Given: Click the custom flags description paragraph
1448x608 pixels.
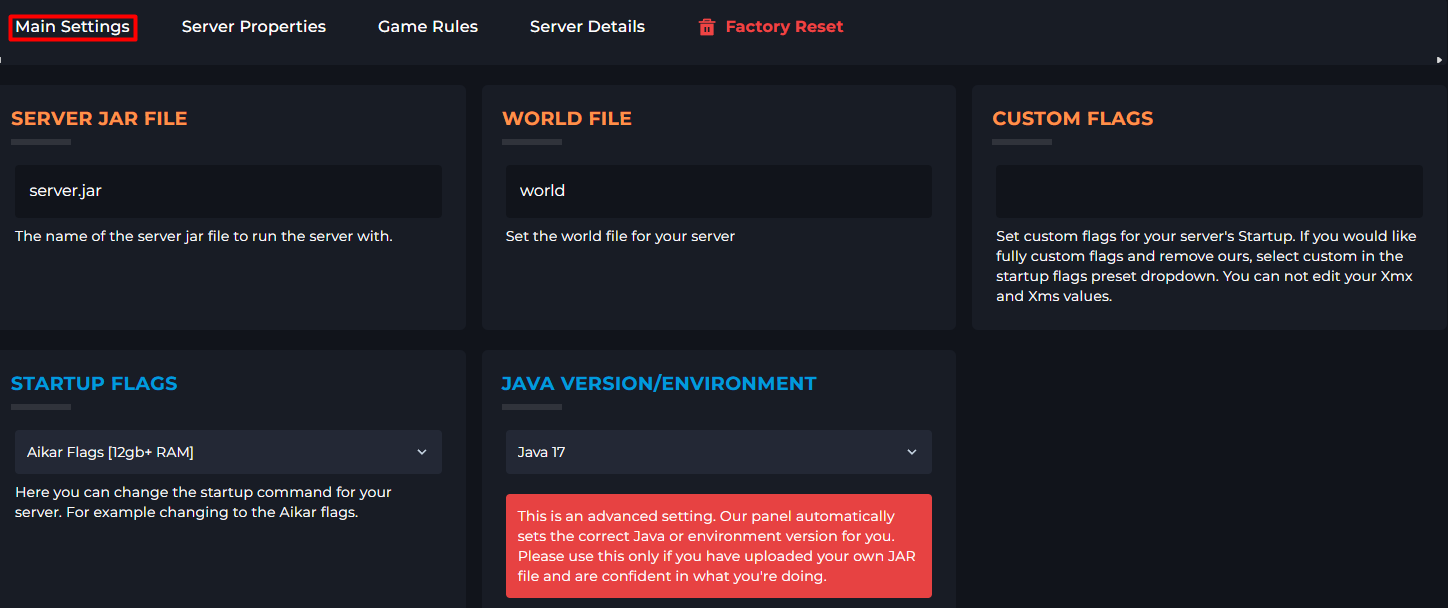Looking at the screenshot, I should coord(1205,266).
